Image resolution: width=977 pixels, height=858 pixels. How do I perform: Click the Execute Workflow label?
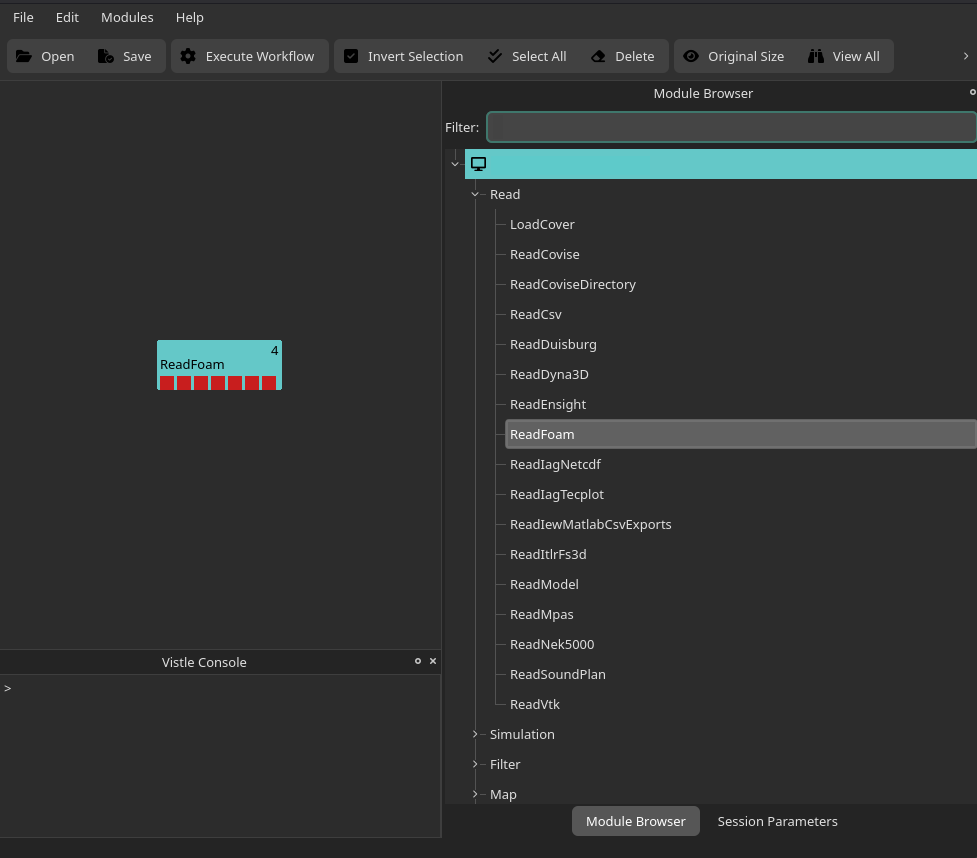click(x=260, y=56)
